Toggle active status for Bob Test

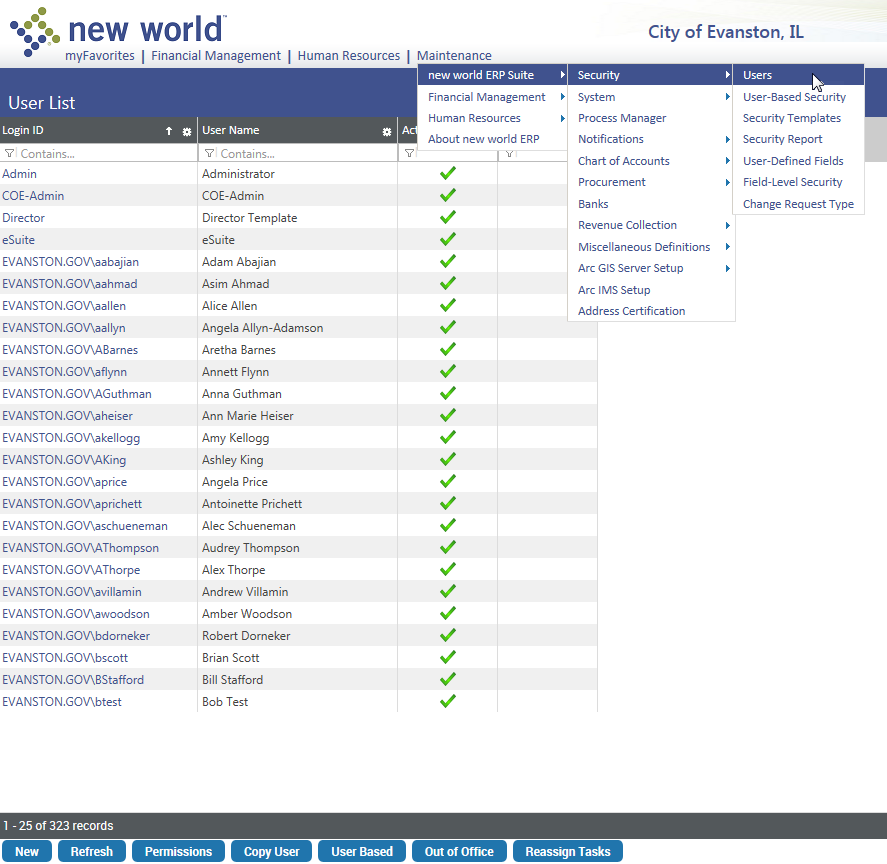[x=447, y=701]
